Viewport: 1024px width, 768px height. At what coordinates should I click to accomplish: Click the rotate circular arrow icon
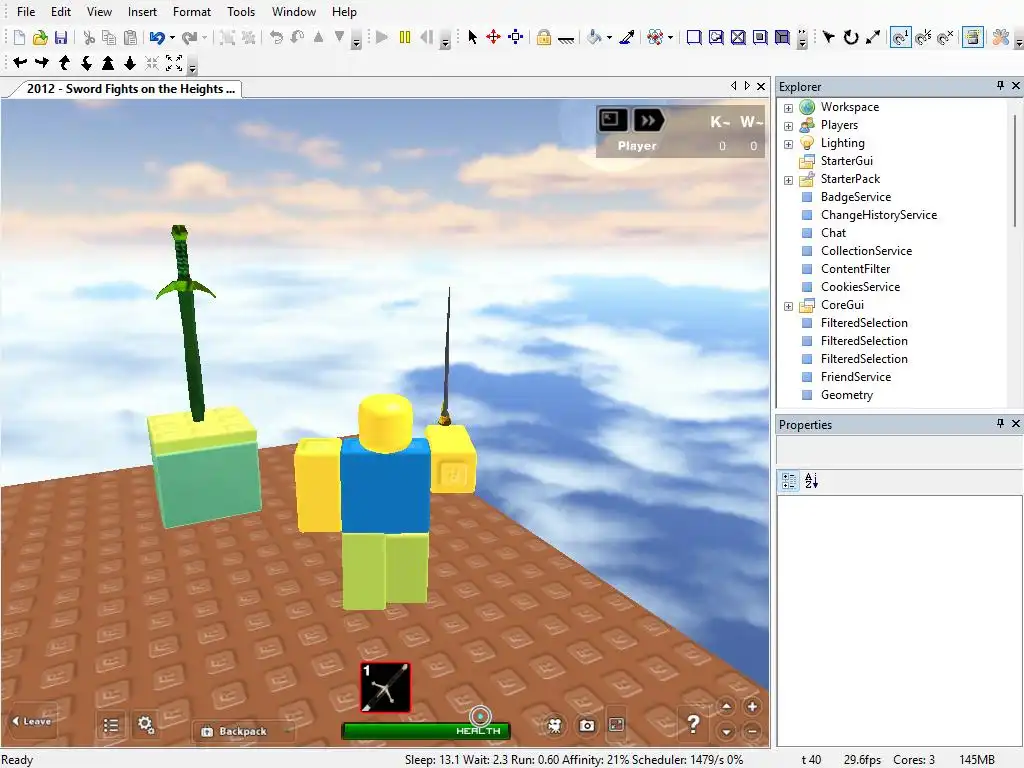[850, 37]
